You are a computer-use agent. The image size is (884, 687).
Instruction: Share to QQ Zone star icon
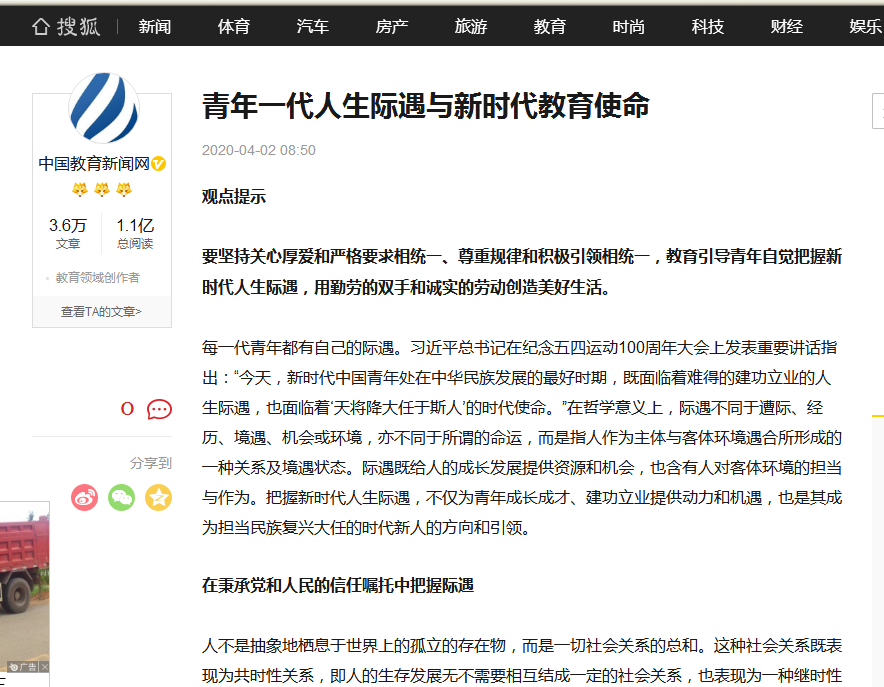[x=158, y=497]
